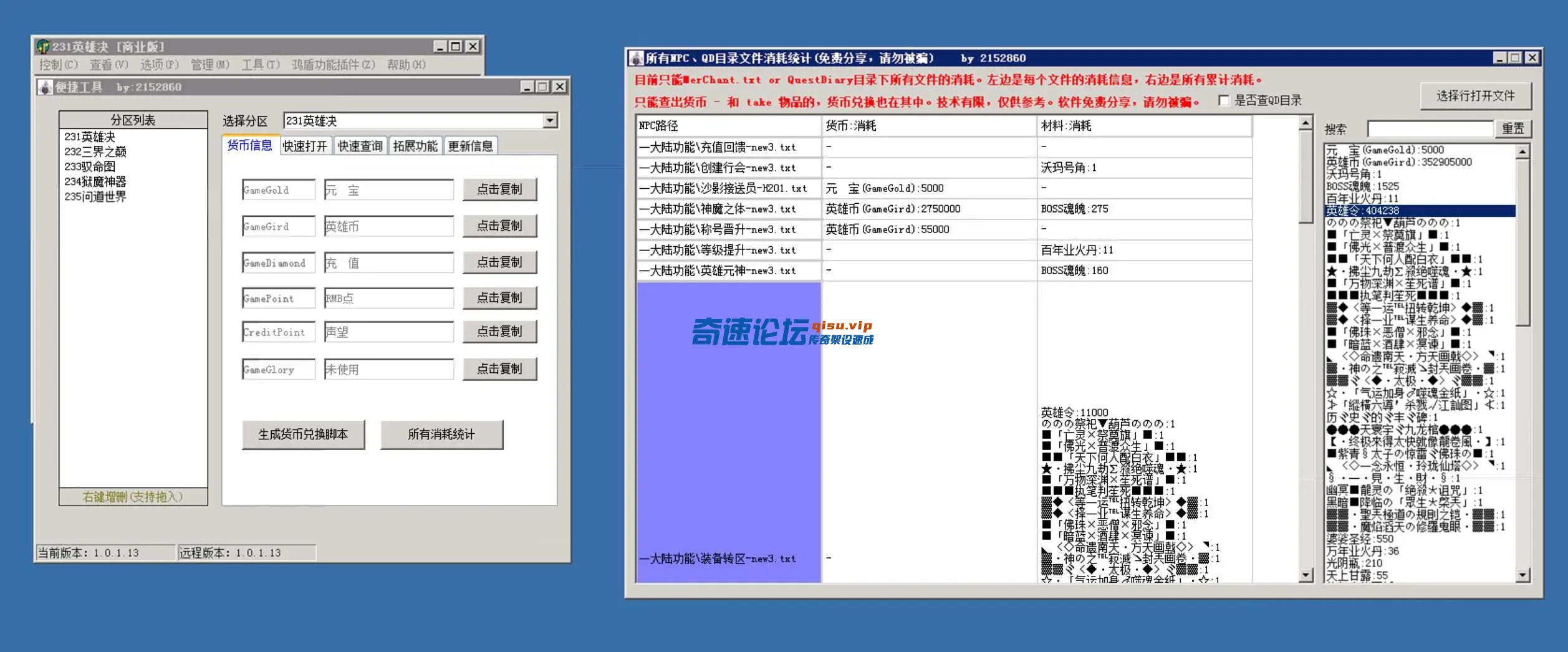The image size is (1568, 652).
Task: Click the 生成货币兑换脚本 button
Action: point(303,434)
